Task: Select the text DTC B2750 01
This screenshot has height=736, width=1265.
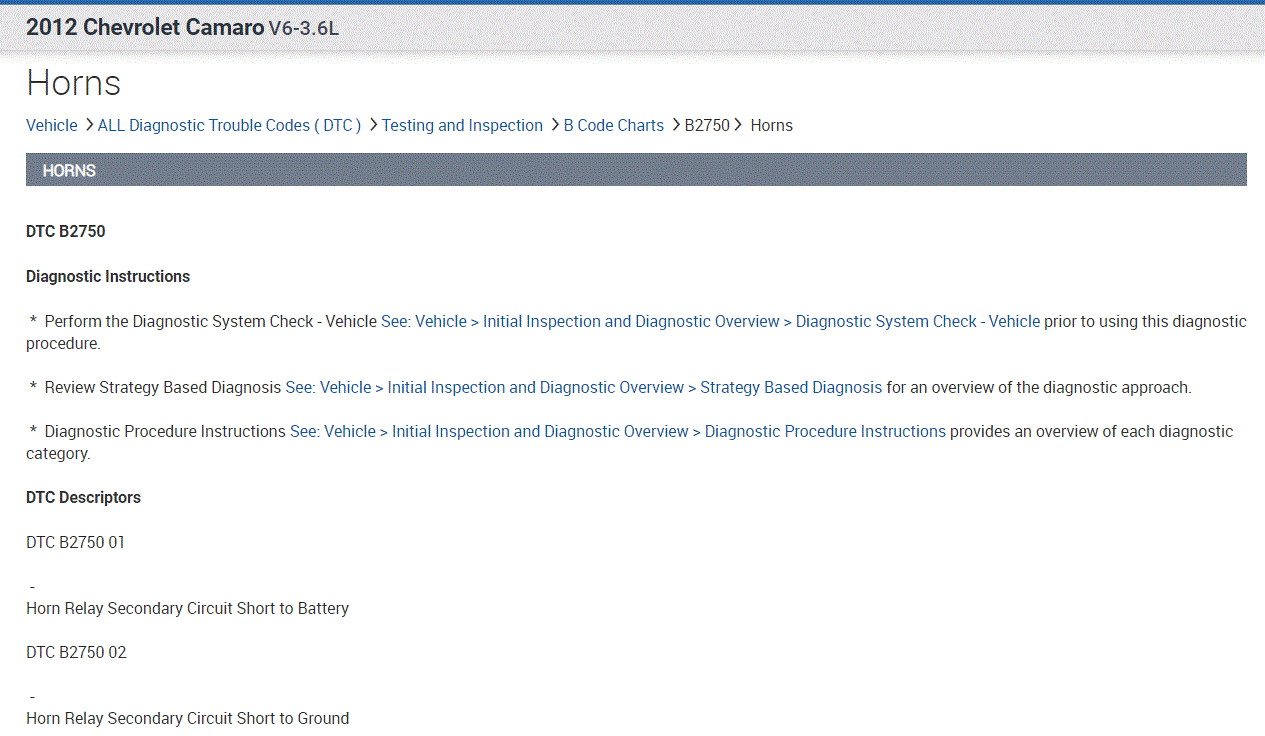Action: click(x=76, y=542)
